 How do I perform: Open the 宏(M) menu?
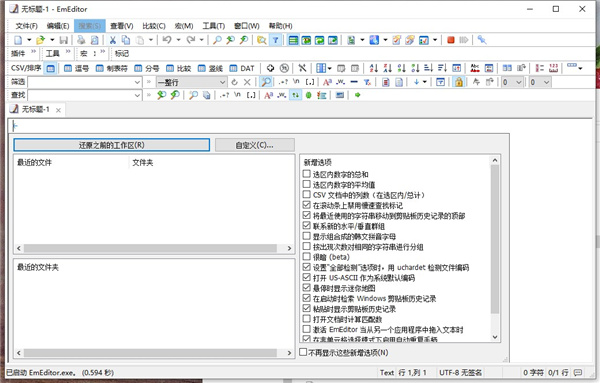[184, 26]
